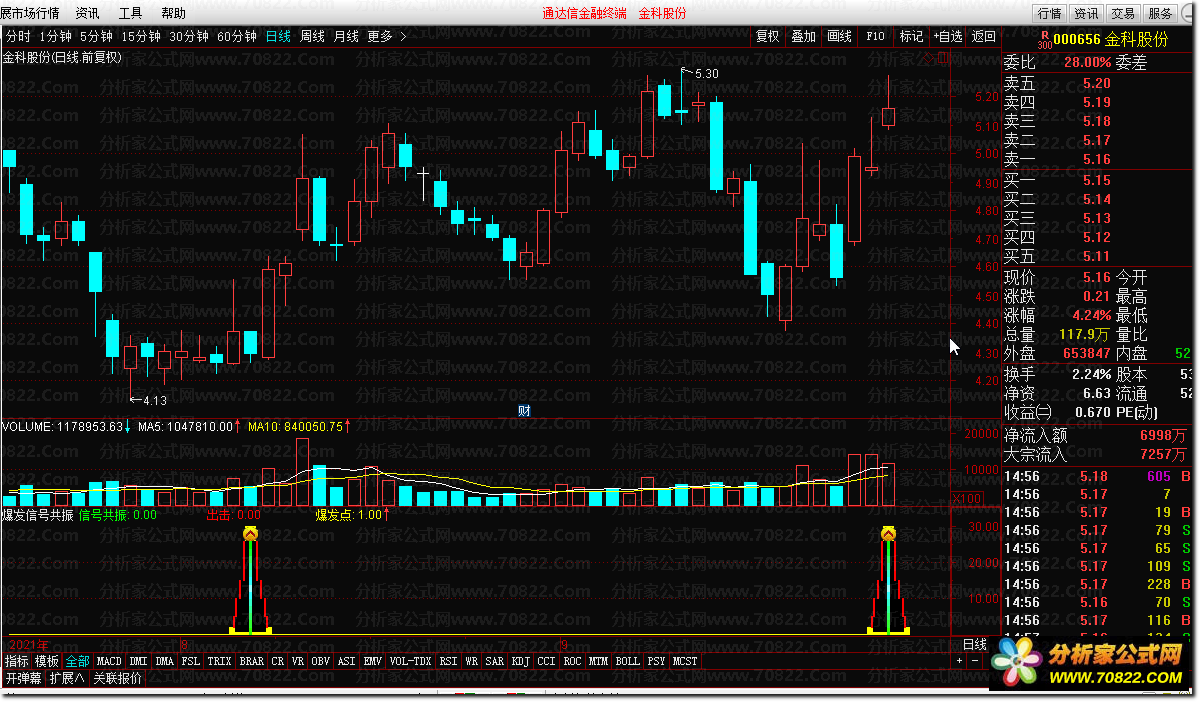
Task: Click the 财 finance marker on the chart
Action: (x=524, y=410)
